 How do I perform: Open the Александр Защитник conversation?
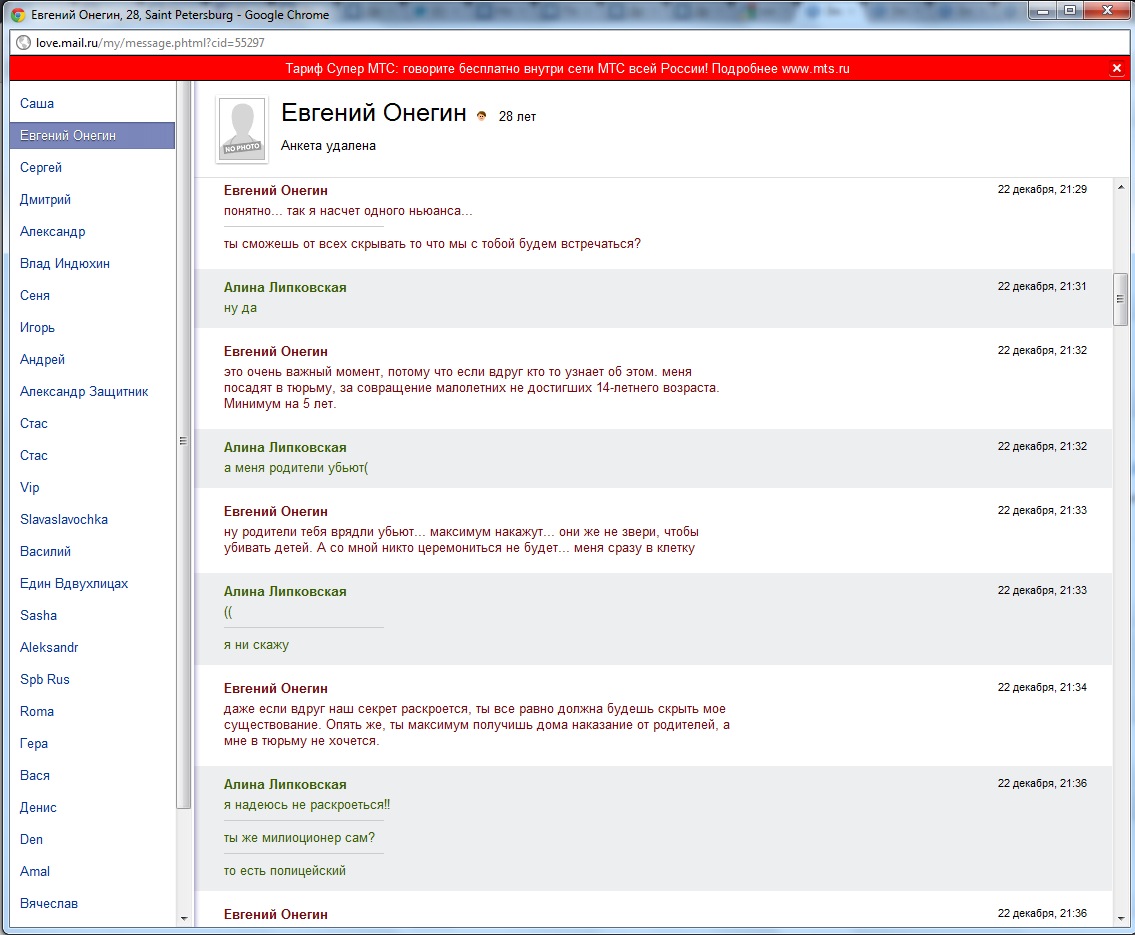(x=84, y=392)
